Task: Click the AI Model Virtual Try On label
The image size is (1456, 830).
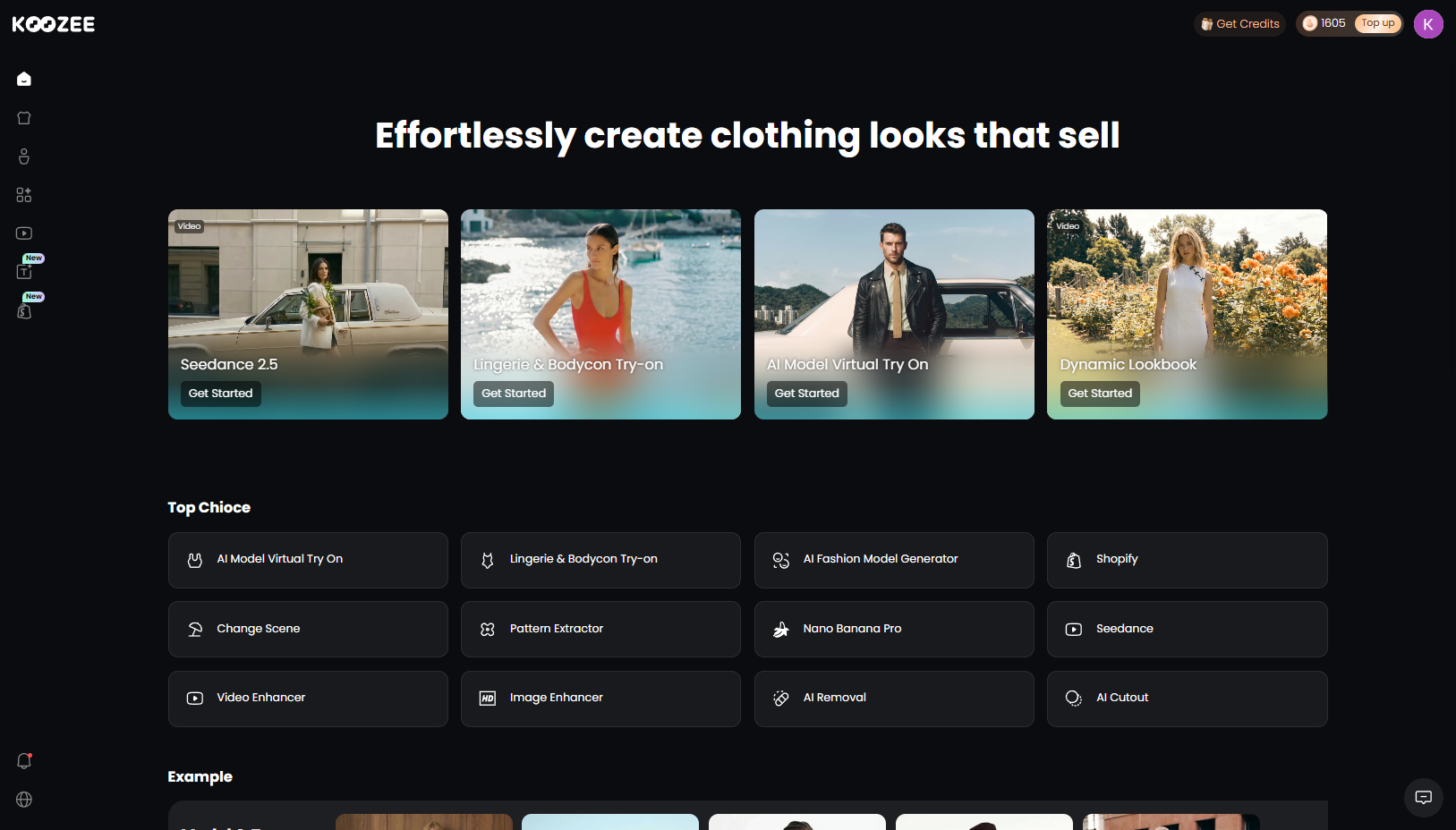Action: point(280,559)
